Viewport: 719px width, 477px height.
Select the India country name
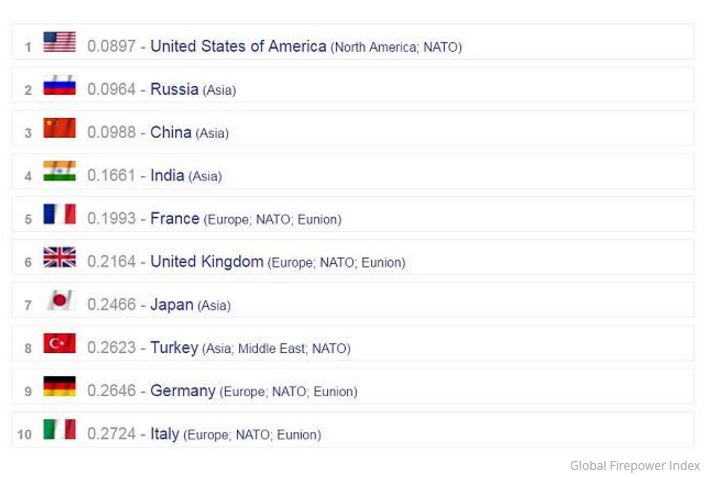[x=167, y=175]
